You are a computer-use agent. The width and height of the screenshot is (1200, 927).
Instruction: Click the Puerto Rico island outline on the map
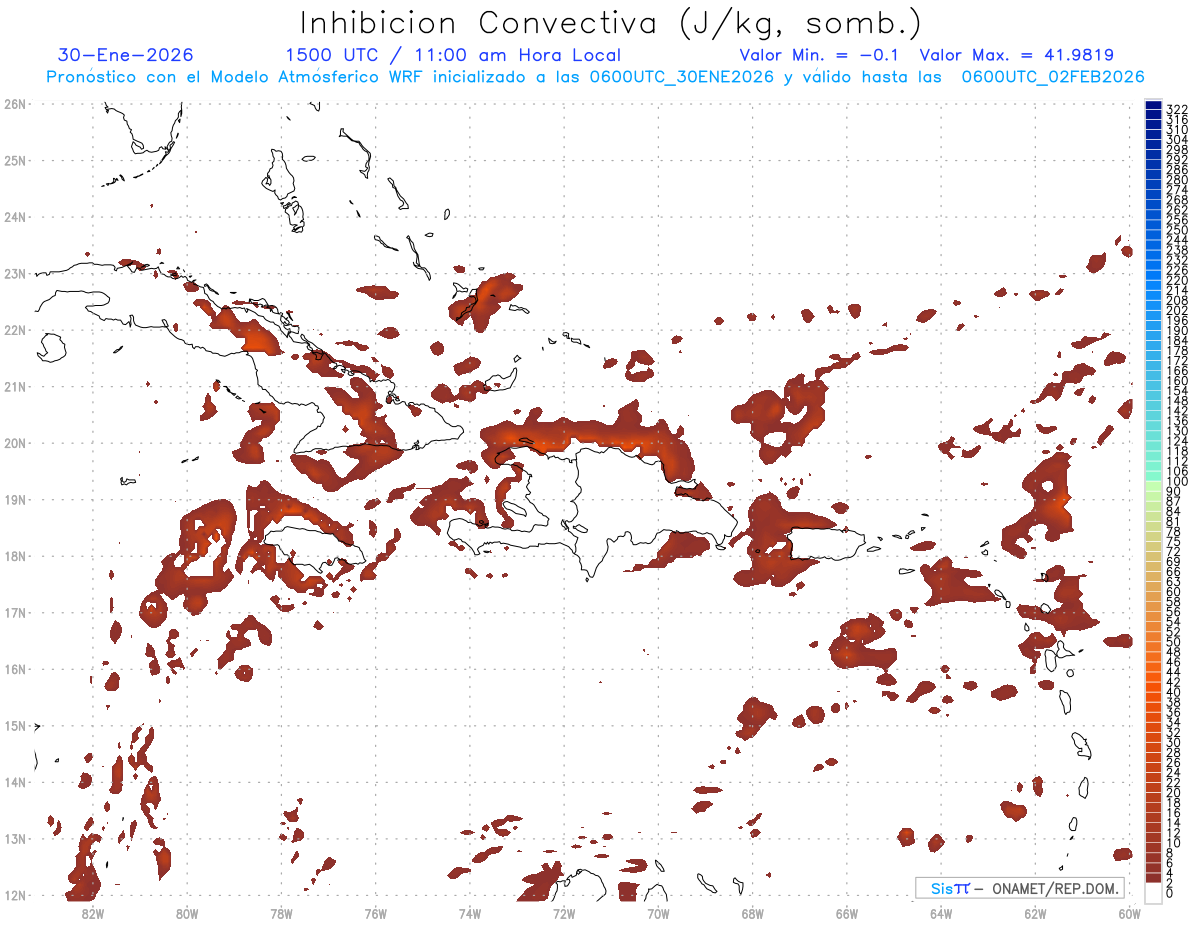[x=827, y=545]
